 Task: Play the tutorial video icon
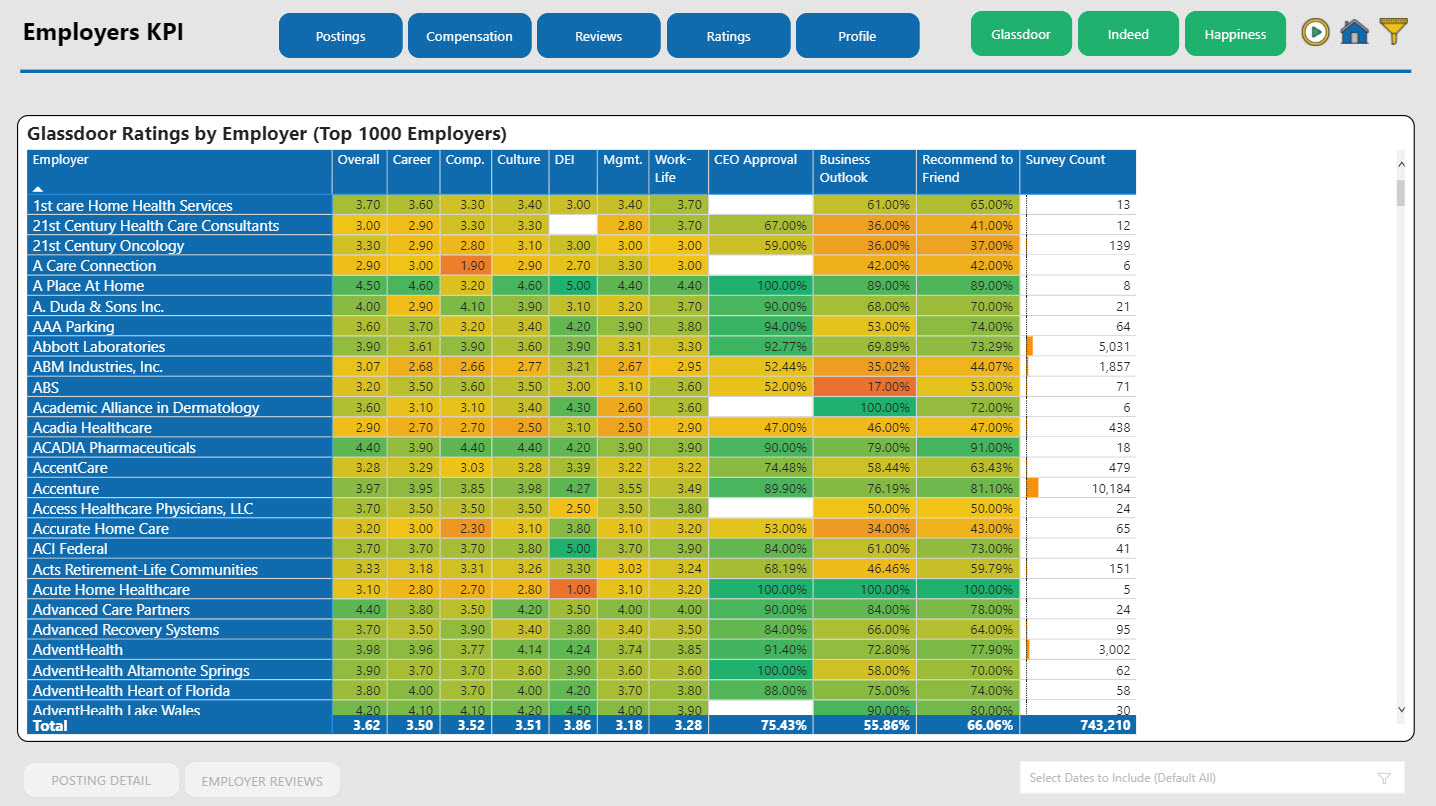click(x=1314, y=31)
